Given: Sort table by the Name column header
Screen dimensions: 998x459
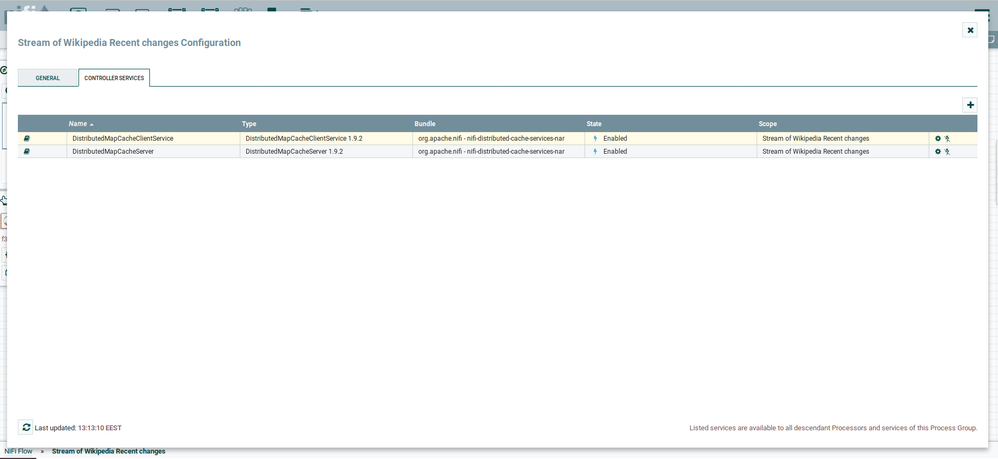Looking at the screenshot, I should 153,124.
